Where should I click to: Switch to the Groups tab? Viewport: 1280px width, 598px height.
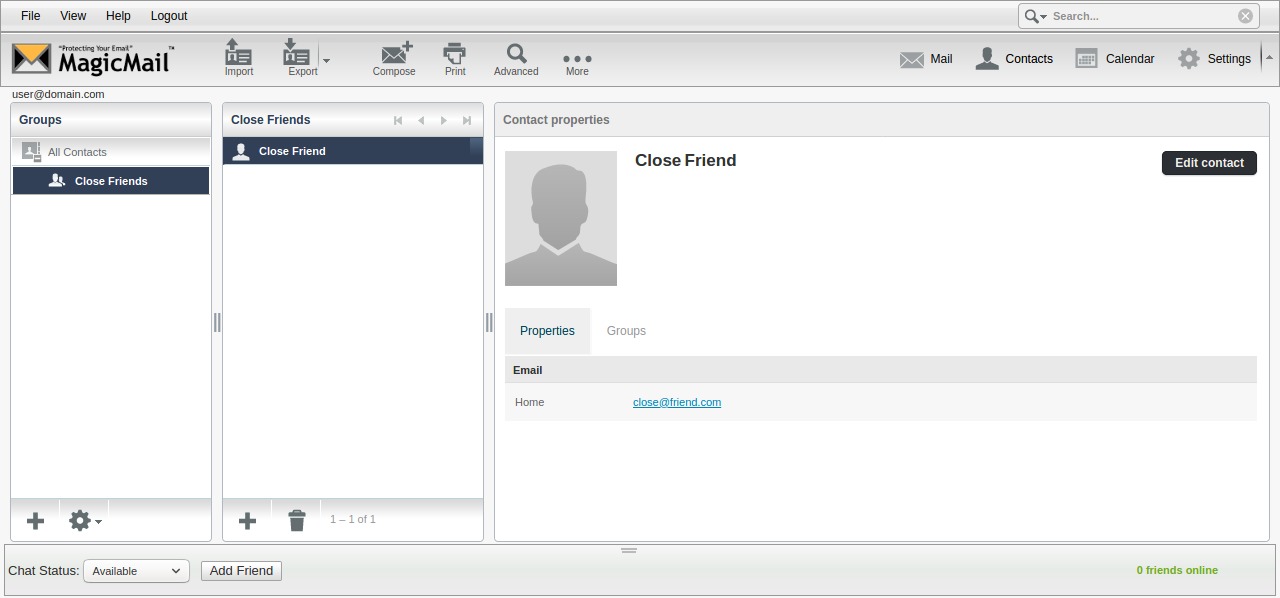[x=626, y=331]
